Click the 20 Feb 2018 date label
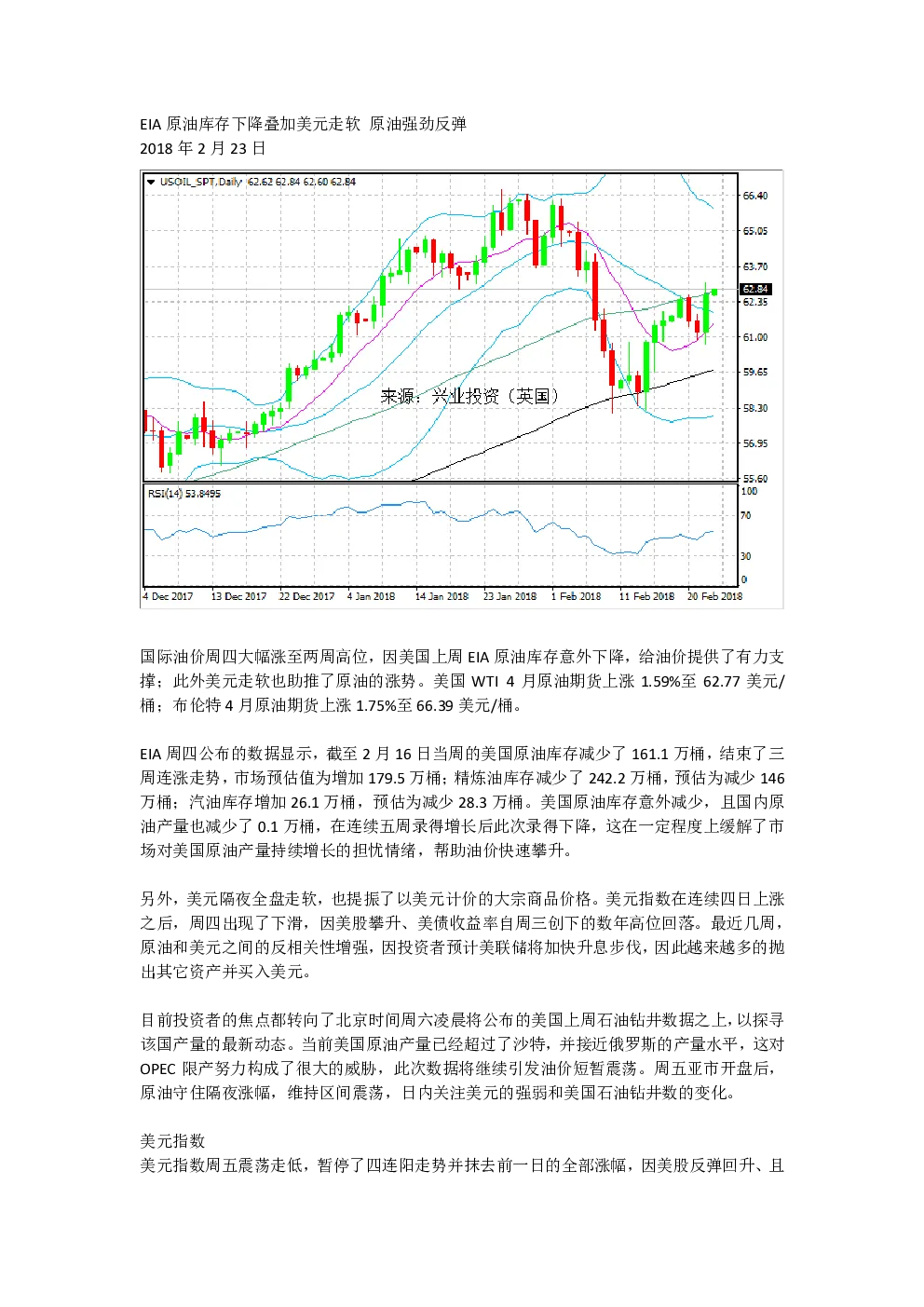Screen dimensions: 924x1307 coord(715,596)
